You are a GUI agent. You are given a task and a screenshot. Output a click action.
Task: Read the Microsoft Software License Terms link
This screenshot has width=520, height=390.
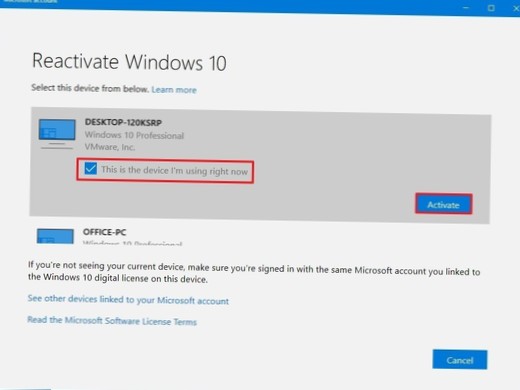tap(112, 321)
